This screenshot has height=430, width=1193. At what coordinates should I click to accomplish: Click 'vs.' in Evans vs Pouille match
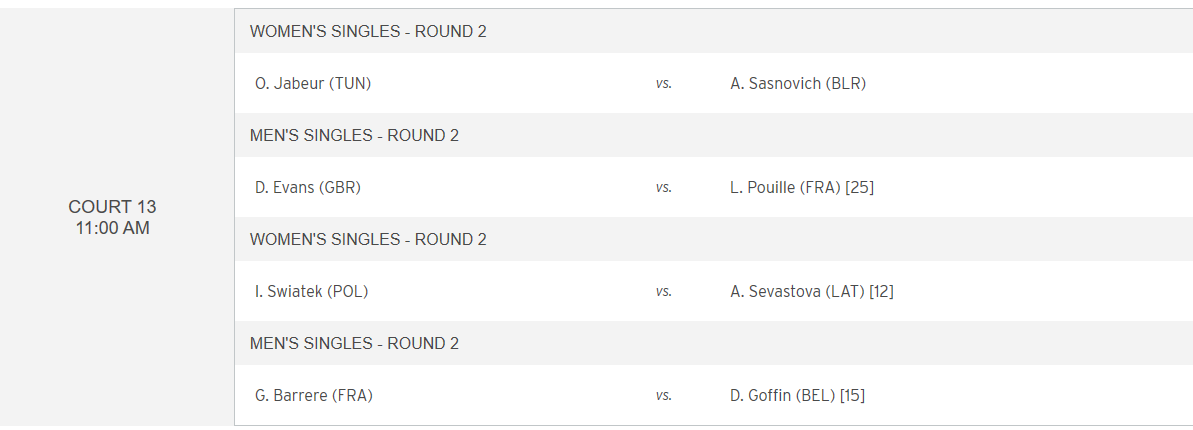click(x=664, y=188)
